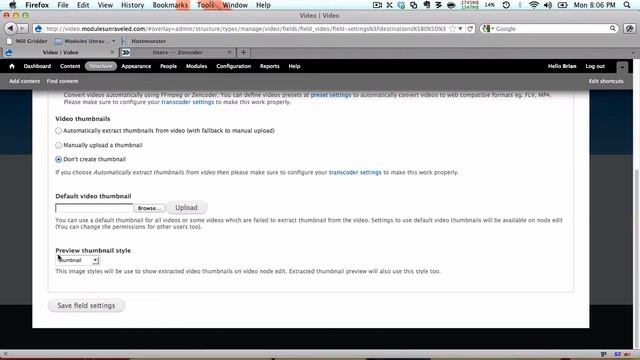This screenshot has height=360, width=640.
Task: Click the Firefox forward arrow button
Action: pyautogui.click(x=22, y=29)
